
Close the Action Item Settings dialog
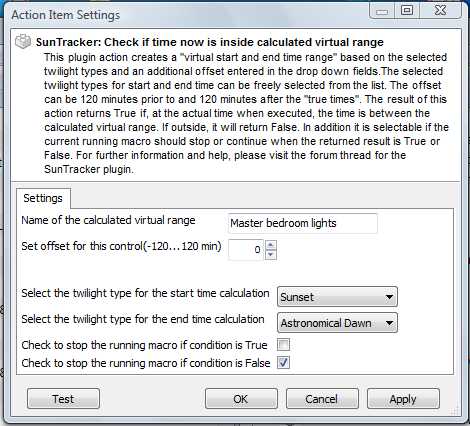(440, 10)
